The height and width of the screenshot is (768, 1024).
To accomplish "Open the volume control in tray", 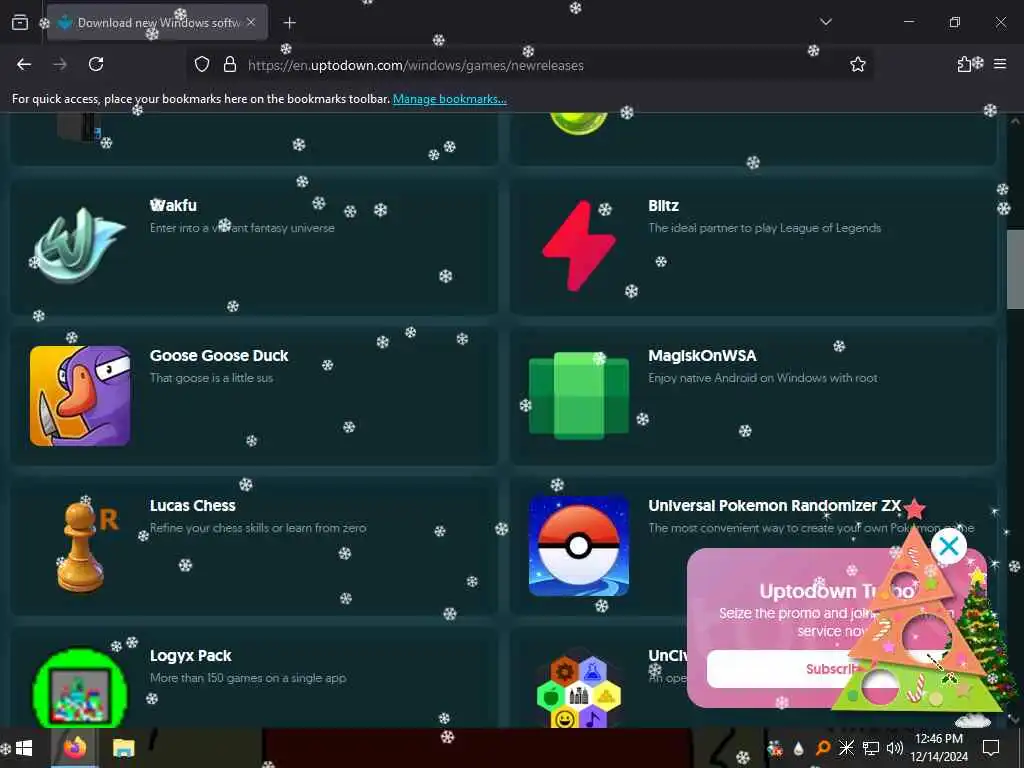I will click(x=894, y=748).
